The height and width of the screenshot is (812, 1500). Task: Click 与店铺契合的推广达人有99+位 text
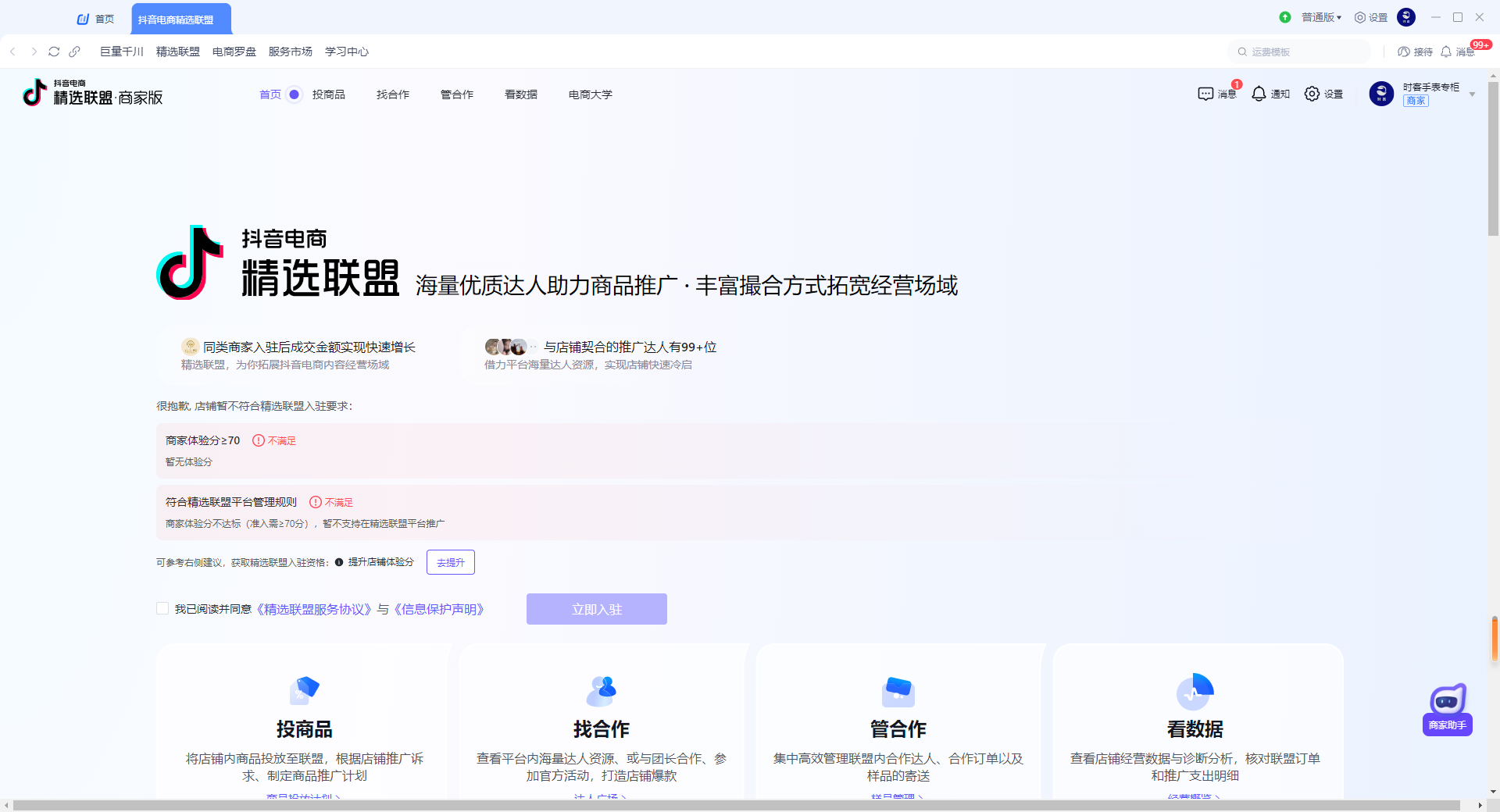[x=630, y=347]
